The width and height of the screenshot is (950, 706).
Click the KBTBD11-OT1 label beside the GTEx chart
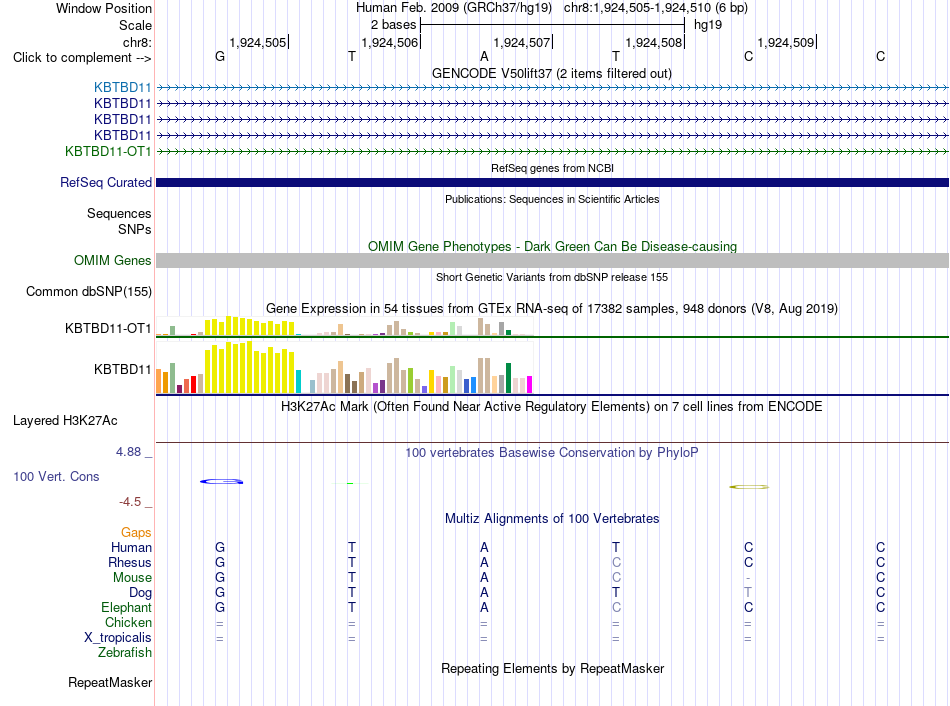pos(108,328)
